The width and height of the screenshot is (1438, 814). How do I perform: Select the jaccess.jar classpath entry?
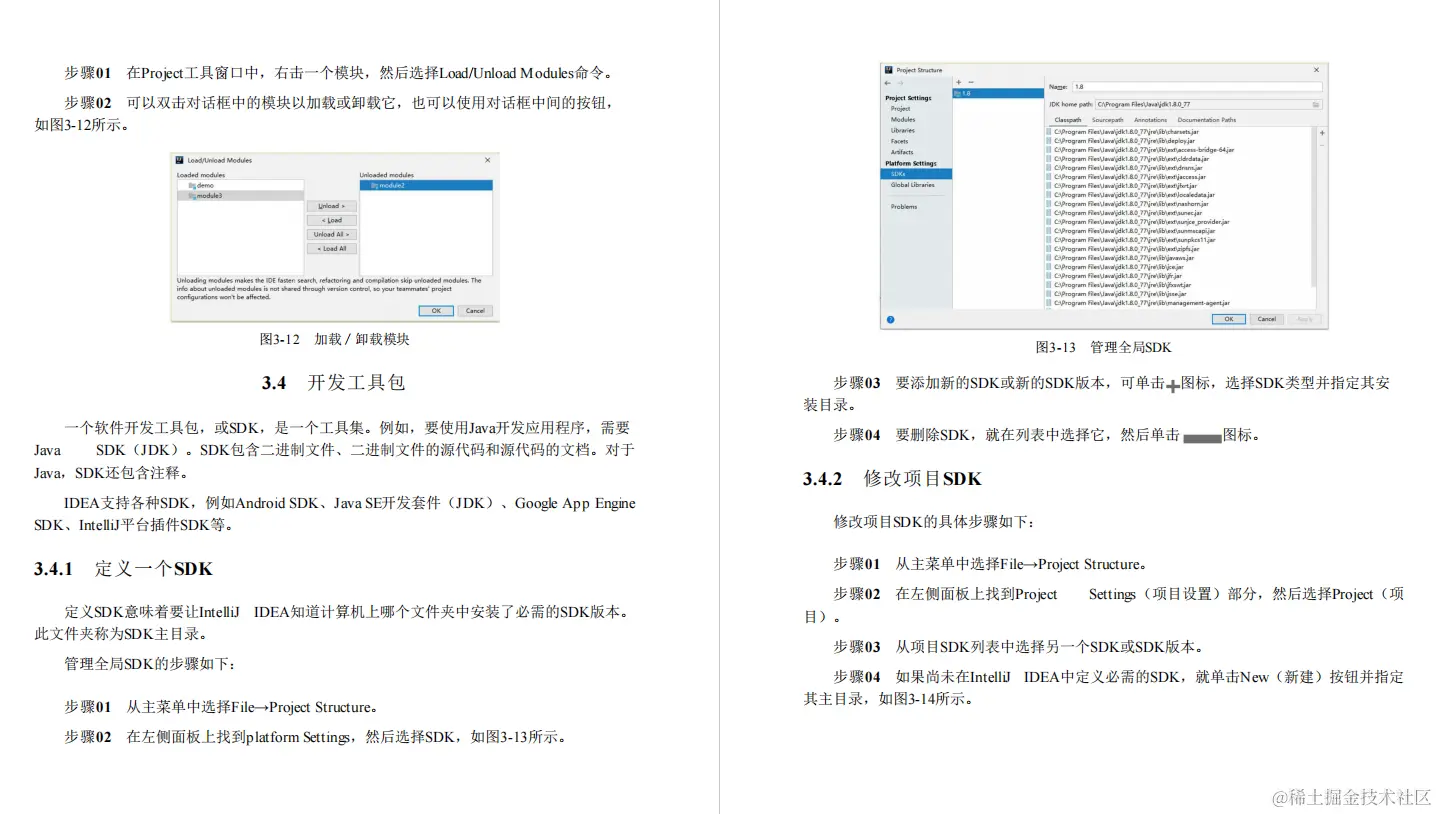pyautogui.click(x=1126, y=177)
